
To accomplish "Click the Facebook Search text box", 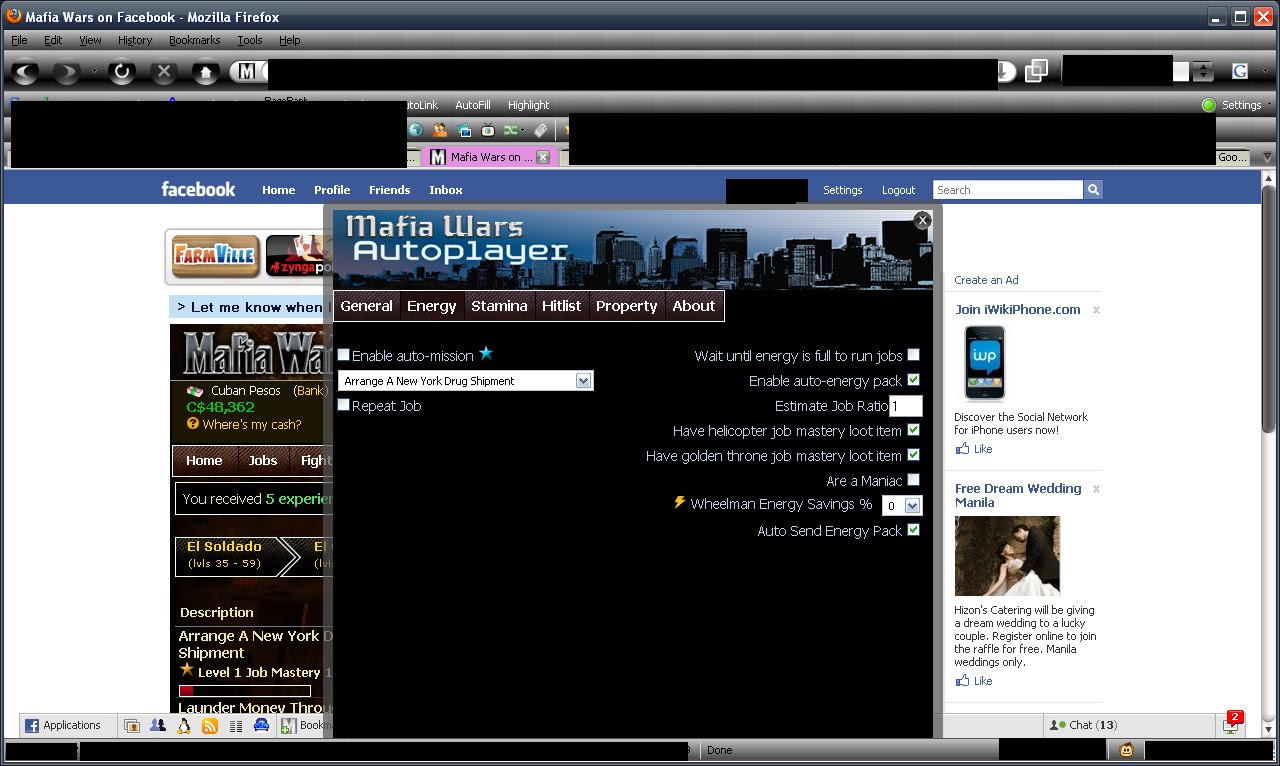I will point(1008,190).
